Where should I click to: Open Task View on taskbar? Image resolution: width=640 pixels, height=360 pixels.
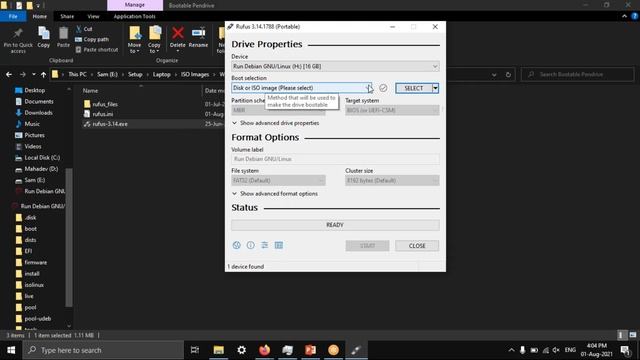click(195, 350)
